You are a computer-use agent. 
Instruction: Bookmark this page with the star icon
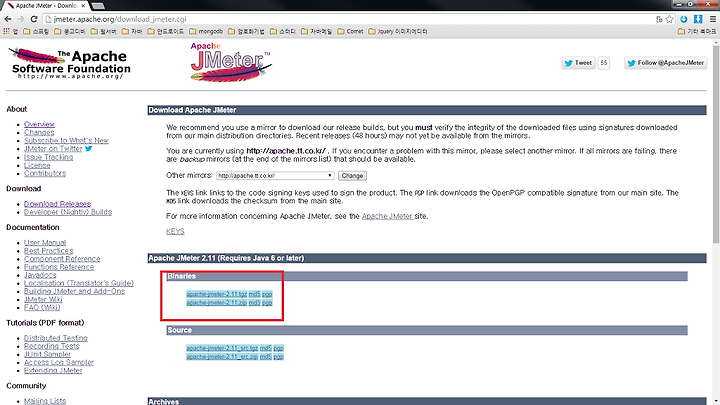coord(669,19)
